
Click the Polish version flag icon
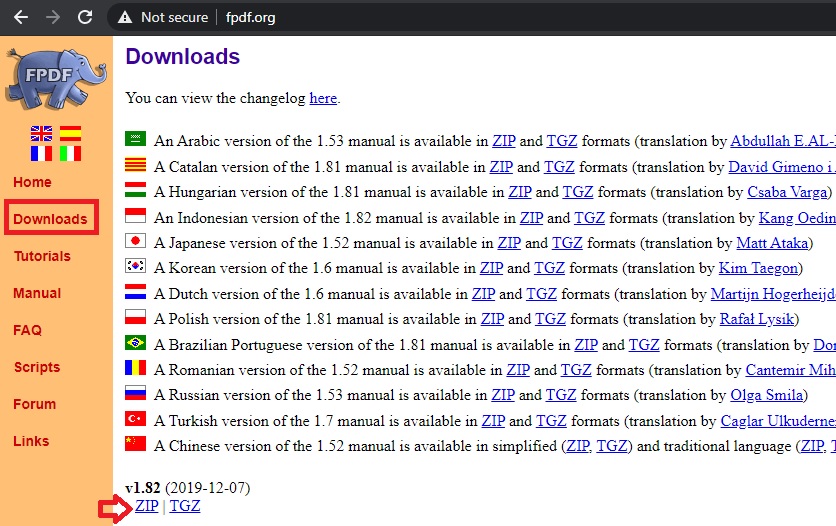pos(135,317)
